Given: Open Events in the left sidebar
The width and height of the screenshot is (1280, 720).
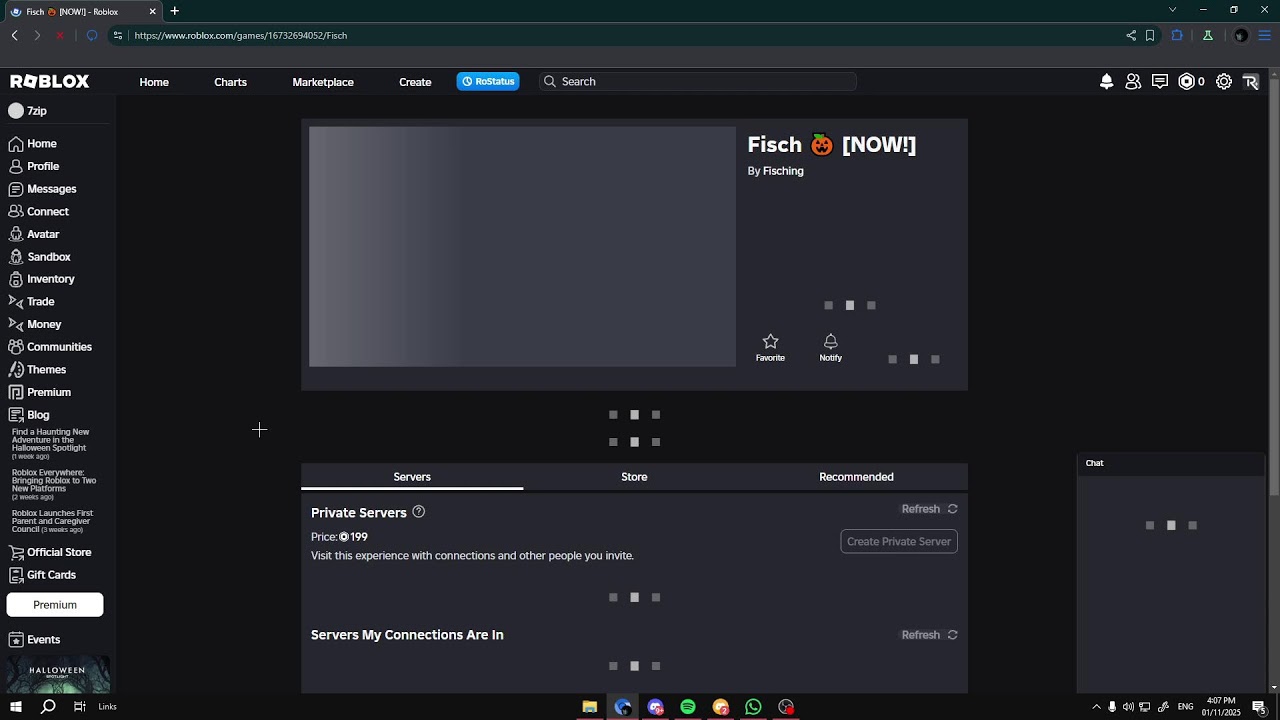Looking at the screenshot, I should (35, 640).
